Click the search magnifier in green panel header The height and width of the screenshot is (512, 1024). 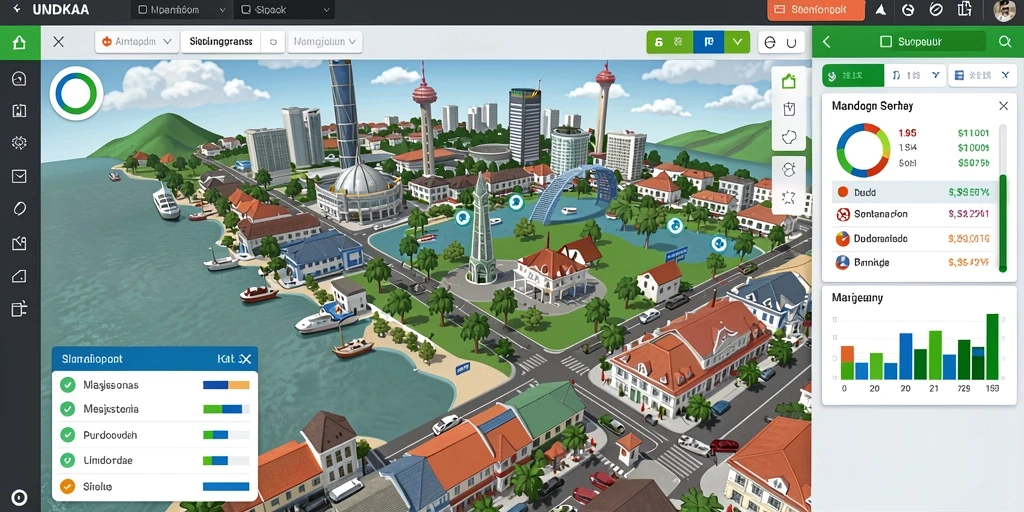(1005, 42)
